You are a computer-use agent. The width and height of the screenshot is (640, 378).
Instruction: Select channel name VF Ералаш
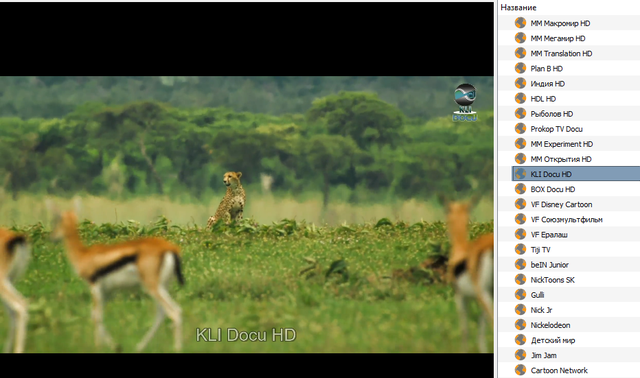tap(549, 235)
